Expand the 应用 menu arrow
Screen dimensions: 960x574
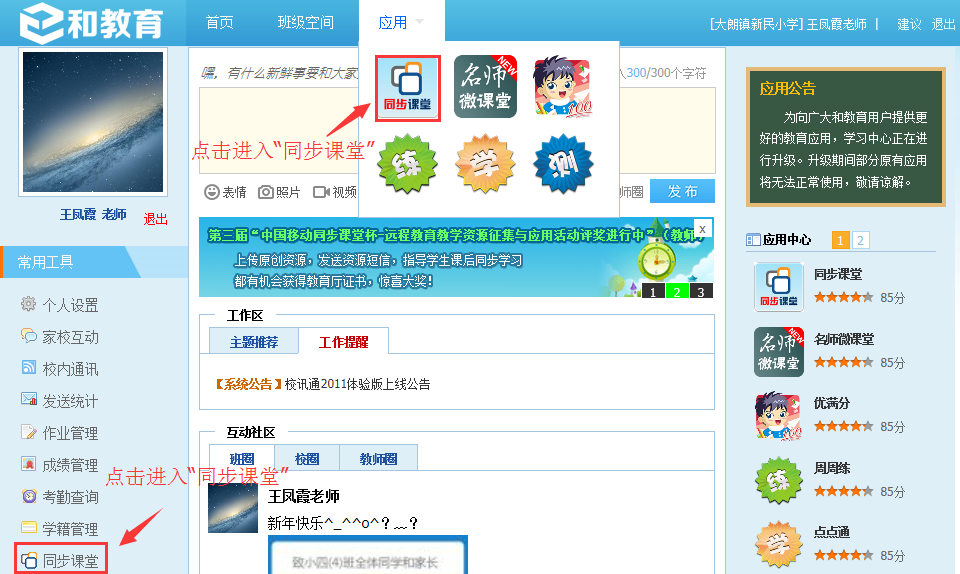pos(420,22)
